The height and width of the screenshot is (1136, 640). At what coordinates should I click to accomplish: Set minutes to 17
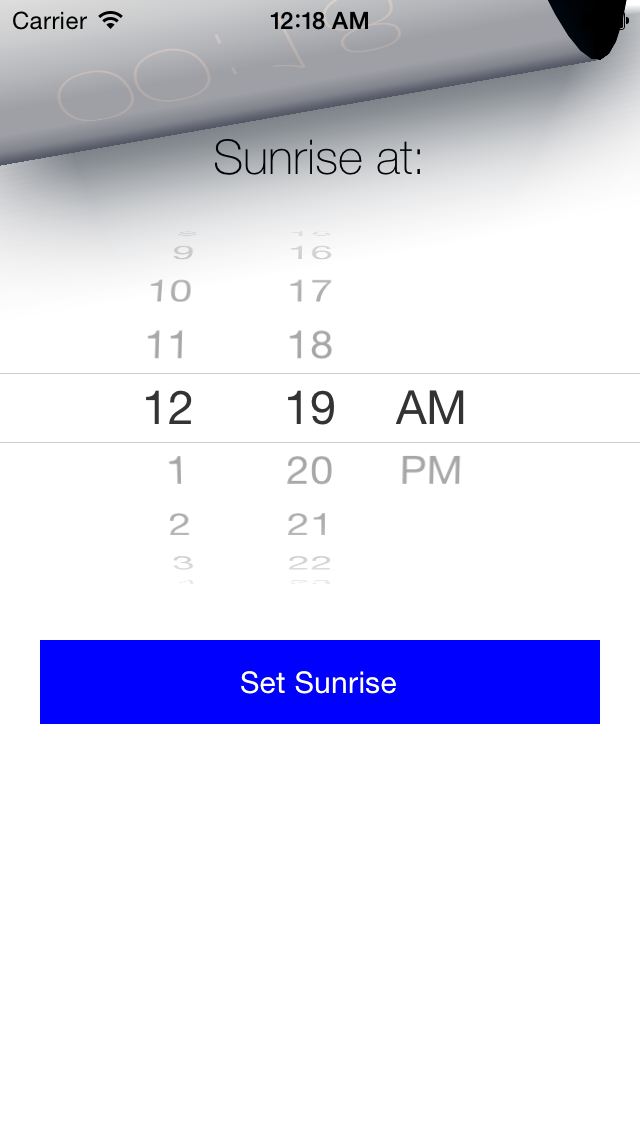click(310, 291)
